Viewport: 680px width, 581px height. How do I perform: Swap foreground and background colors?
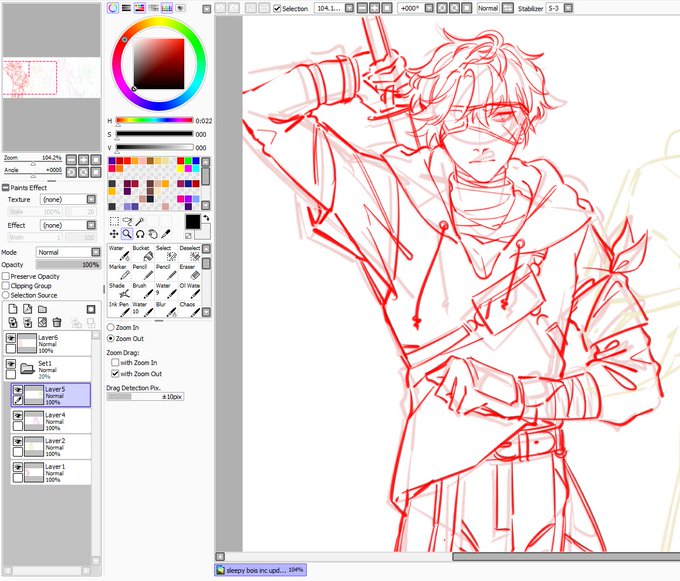click(206, 218)
